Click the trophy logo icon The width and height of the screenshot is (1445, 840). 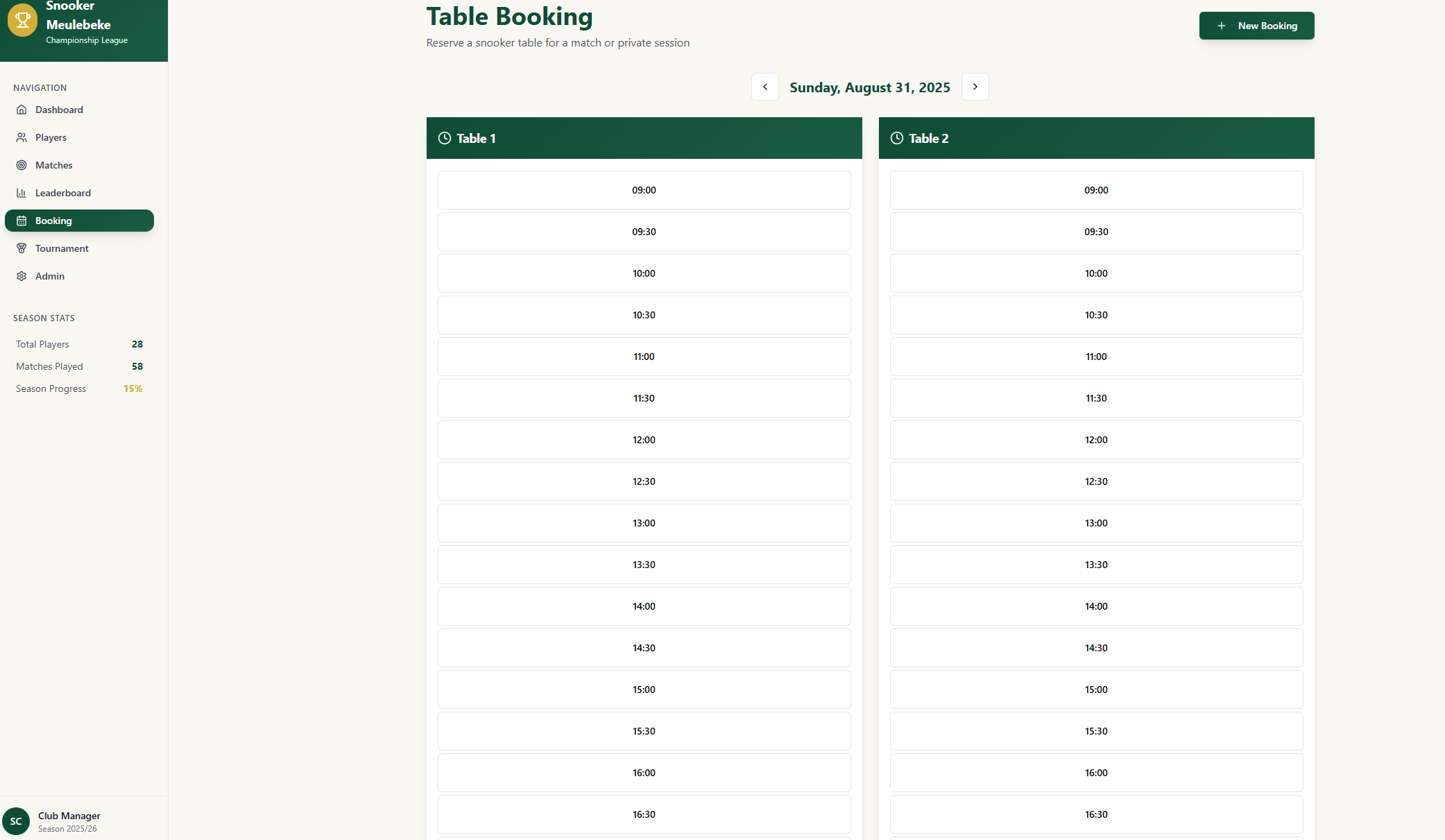[22, 22]
